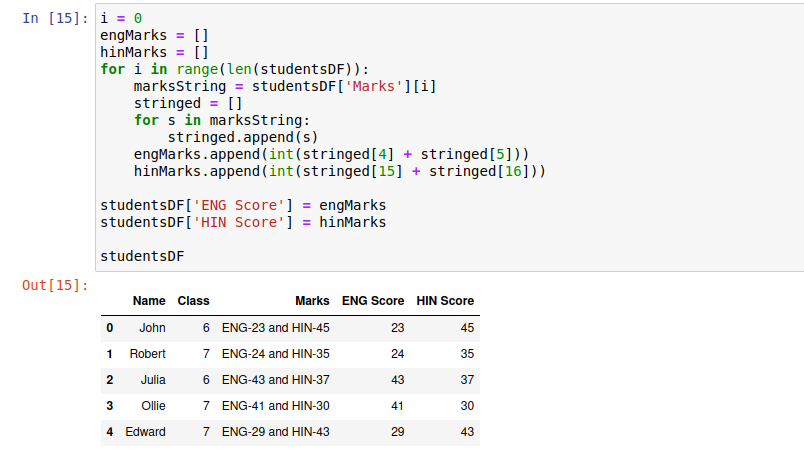Click the 'hinMarks = []' code line
This screenshot has height=454, width=804.
154,52
